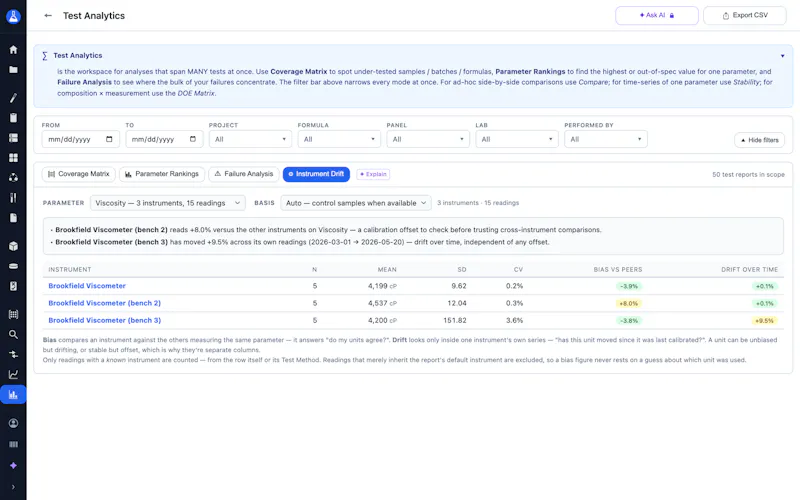Open the compare arrows sidebar icon
This screenshot has width=800, height=500.
[x=13, y=354]
